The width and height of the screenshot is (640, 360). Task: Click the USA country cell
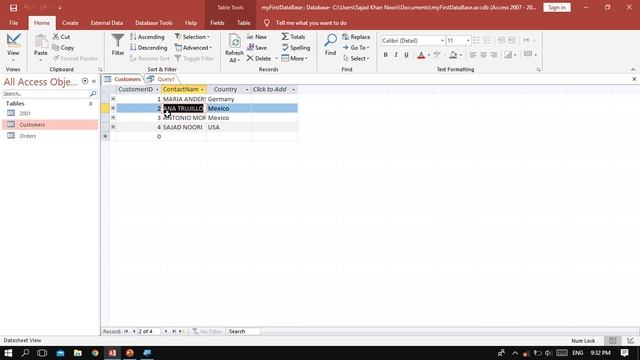click(229, 127)
